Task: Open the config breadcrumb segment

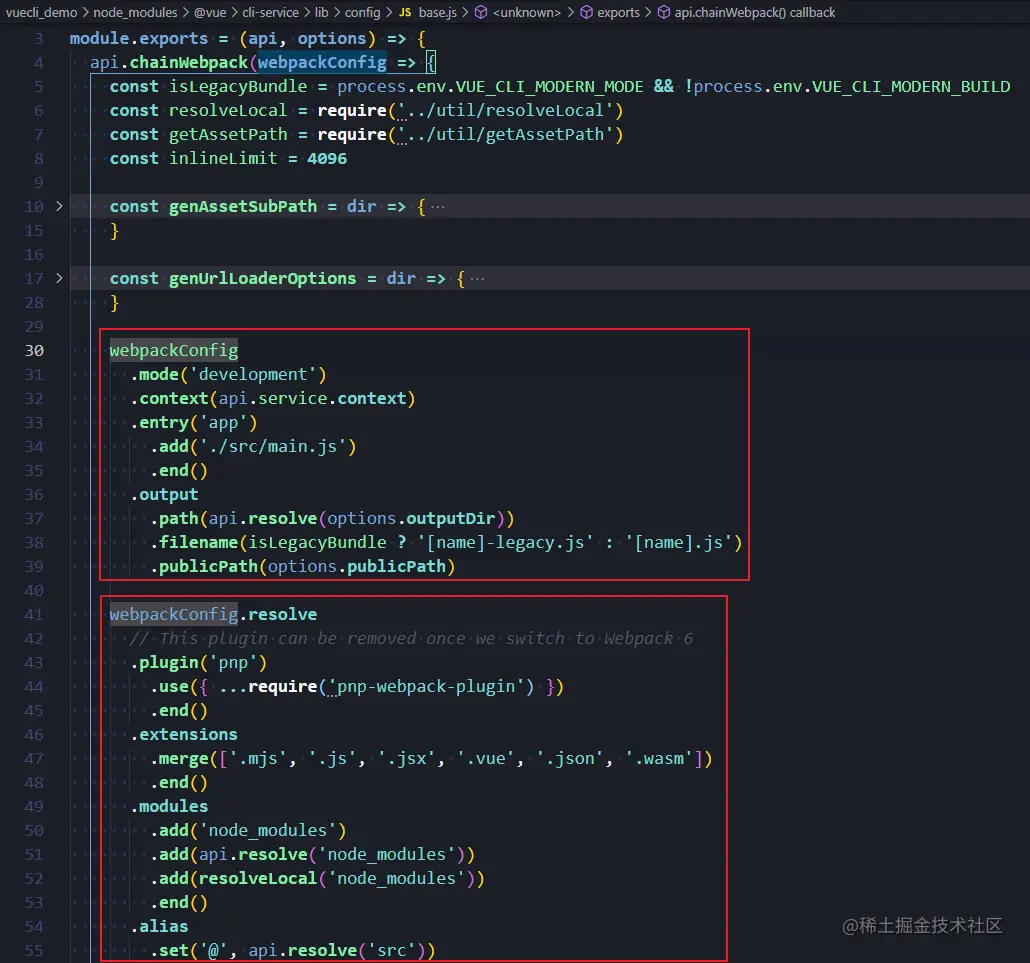Action: [363, 12]
